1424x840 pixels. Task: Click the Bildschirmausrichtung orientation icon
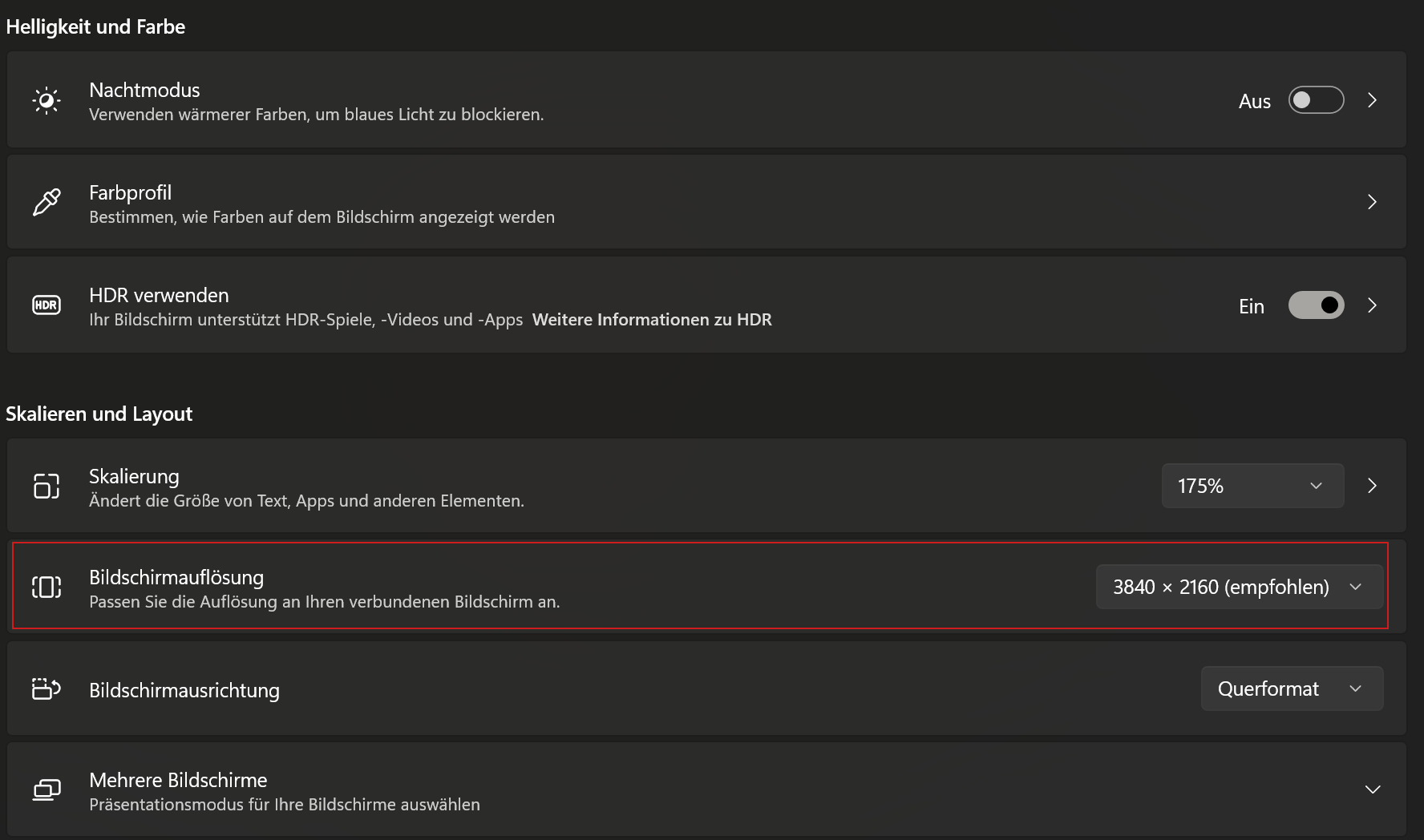47,689
